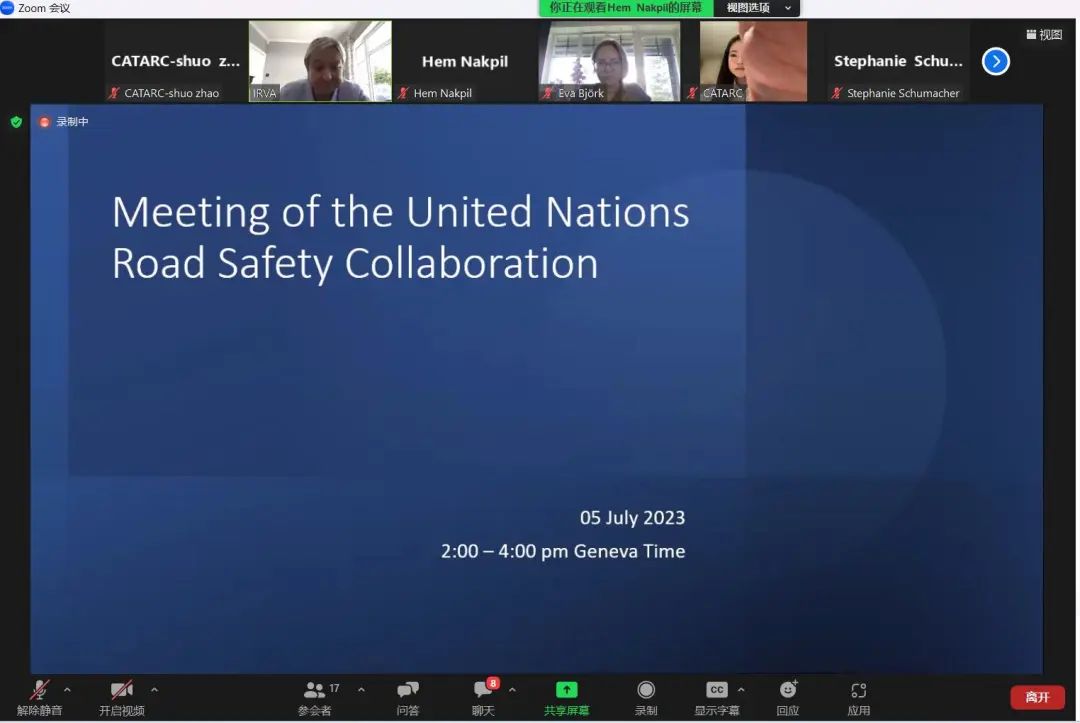
Task: Click the green share screen (共享屏幕) icon
Action: (566, 690)
